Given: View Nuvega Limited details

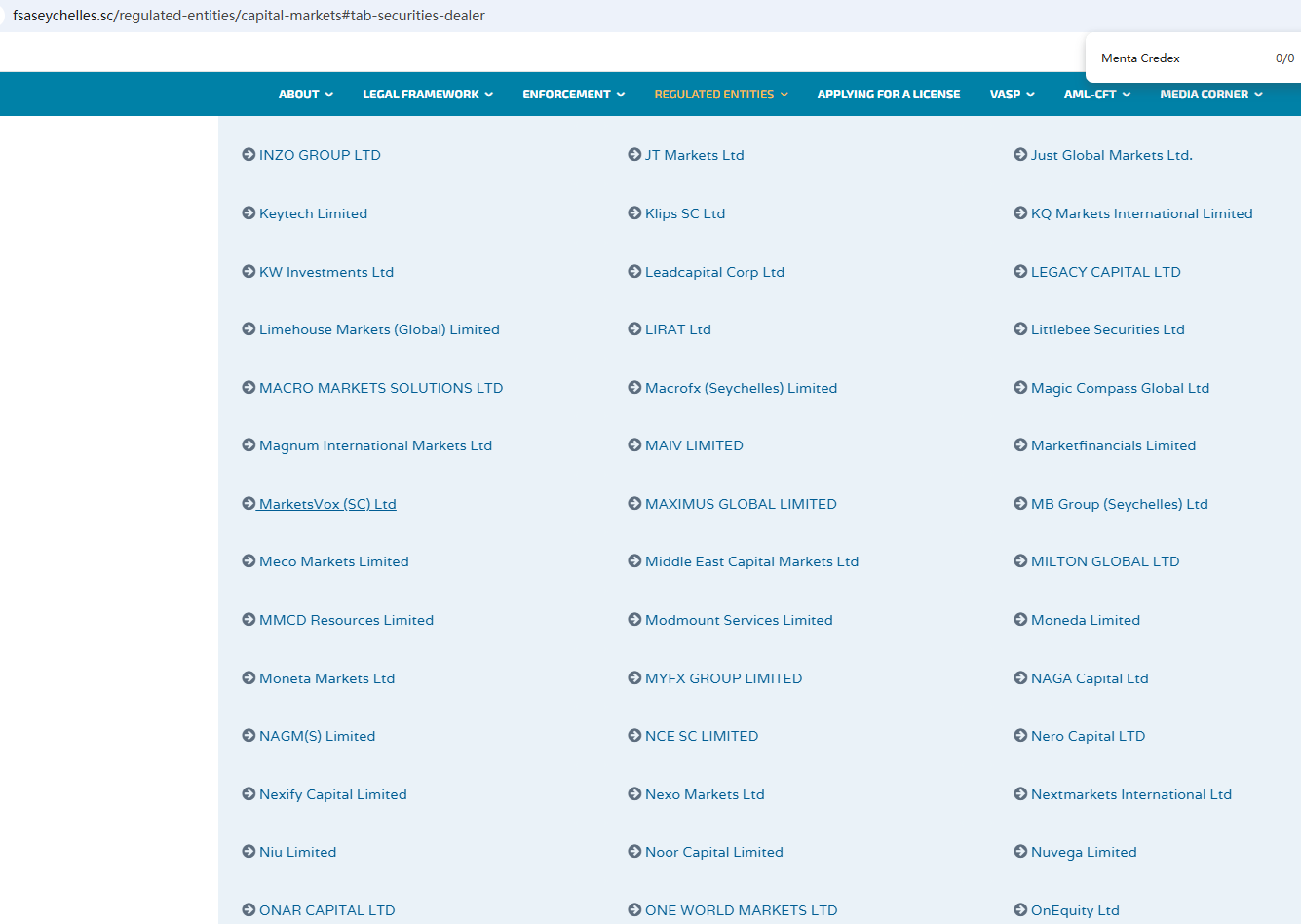Looking at the screenshot, I should pos(1084,852).
